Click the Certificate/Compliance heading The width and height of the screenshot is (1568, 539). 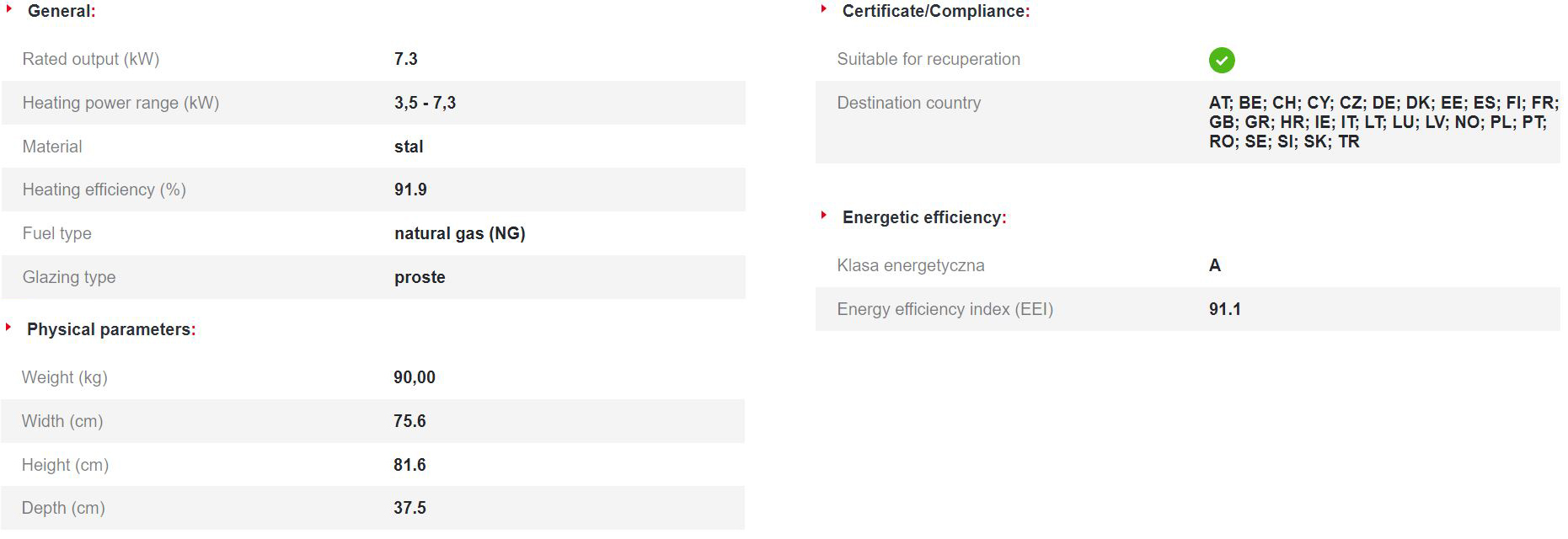(x=935, y=12)
